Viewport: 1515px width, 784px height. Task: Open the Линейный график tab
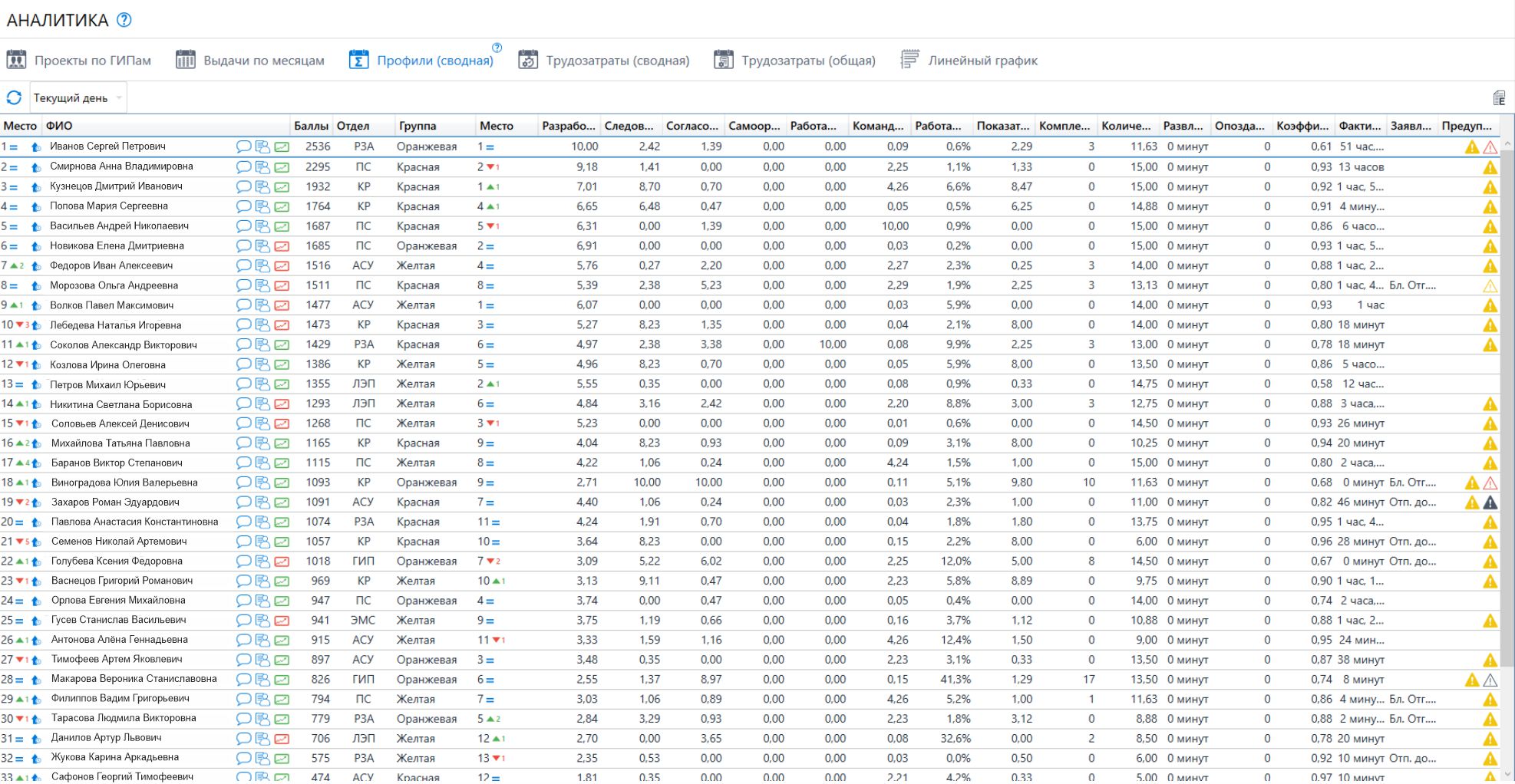(969, 60)
